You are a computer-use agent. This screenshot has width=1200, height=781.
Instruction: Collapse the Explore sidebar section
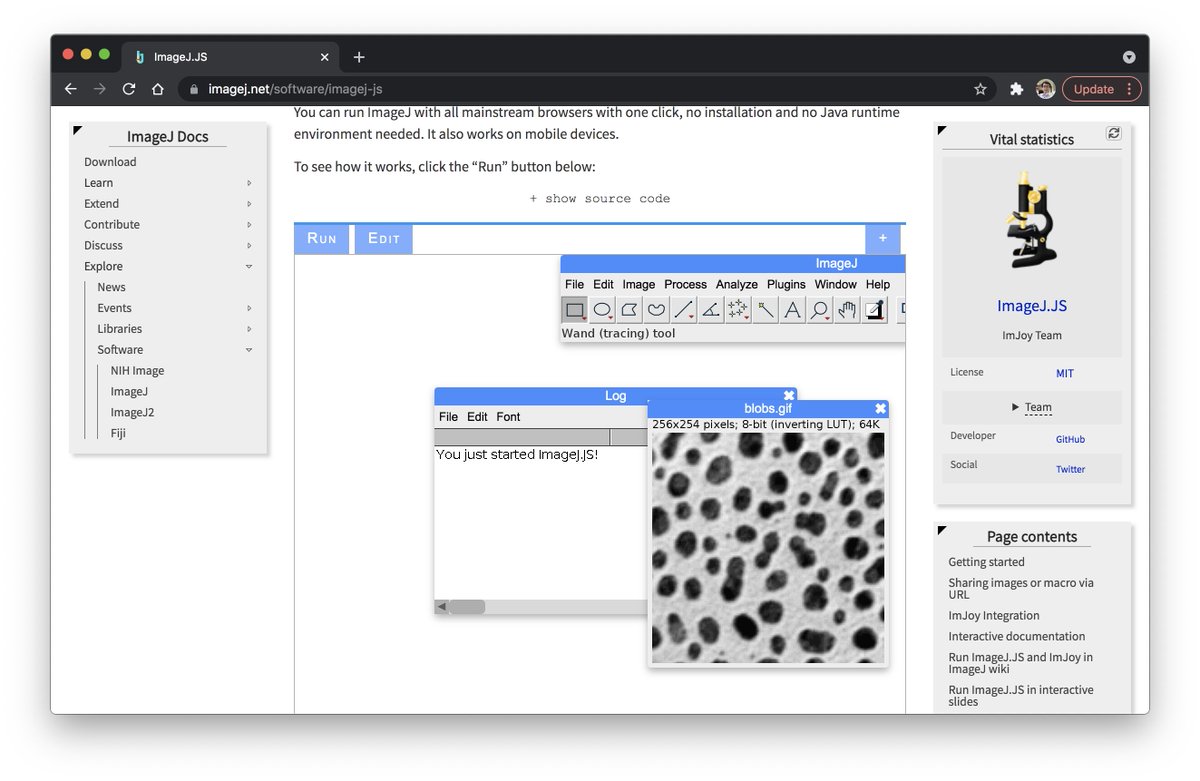point(249,267)
